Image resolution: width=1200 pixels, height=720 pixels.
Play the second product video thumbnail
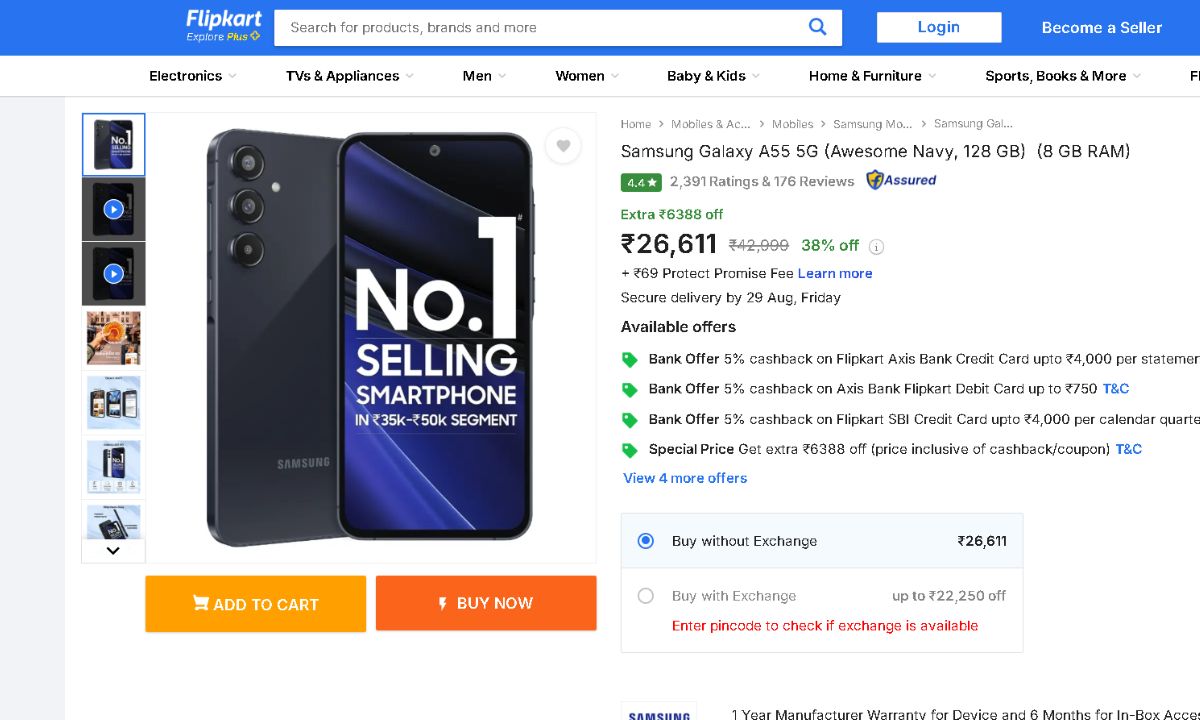(x=113, y=273)
